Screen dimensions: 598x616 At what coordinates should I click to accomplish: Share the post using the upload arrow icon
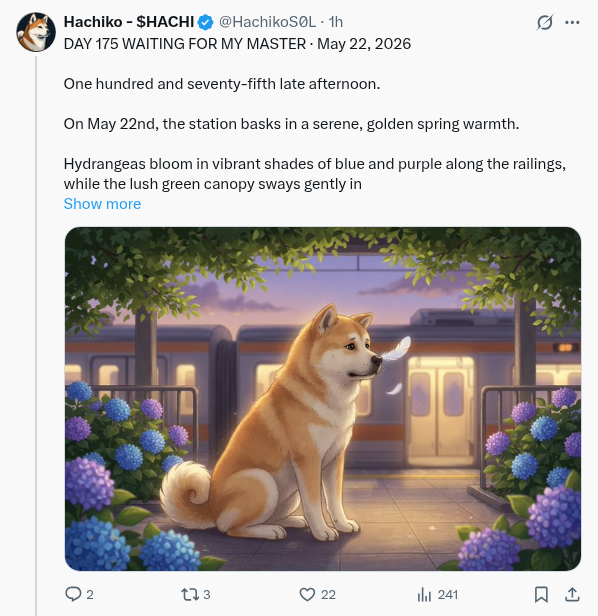[x=572, y=594]
